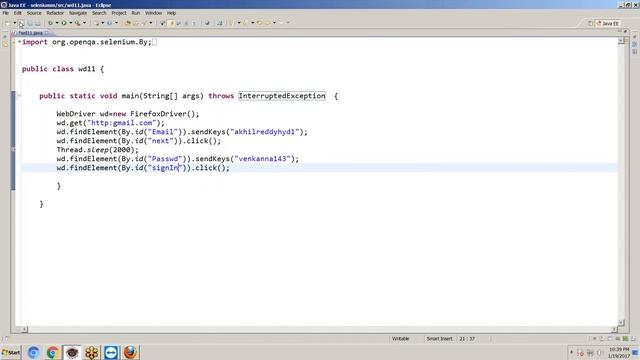Open the File menu
The image size is (640, 360).
click(x=5, y=13)
